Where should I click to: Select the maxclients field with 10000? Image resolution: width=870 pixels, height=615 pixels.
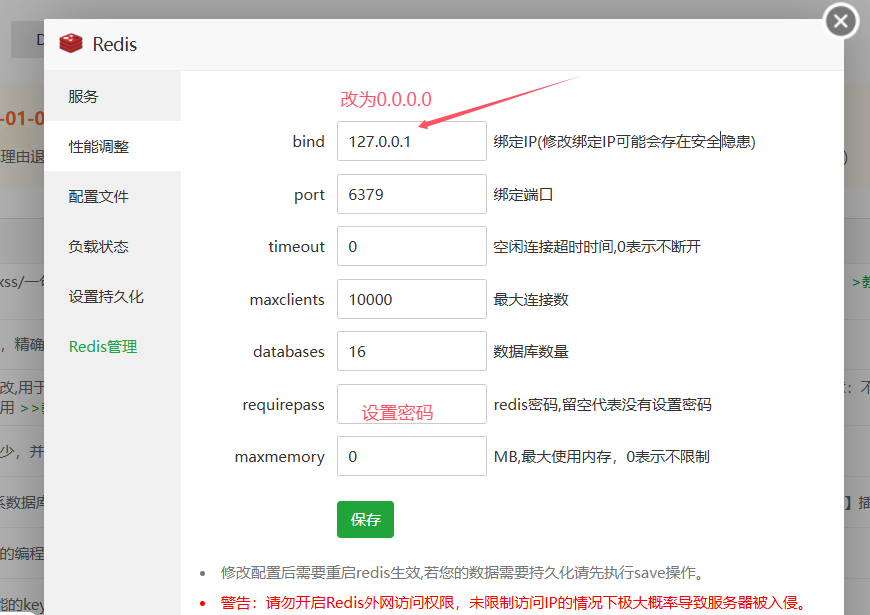[412, 299]
